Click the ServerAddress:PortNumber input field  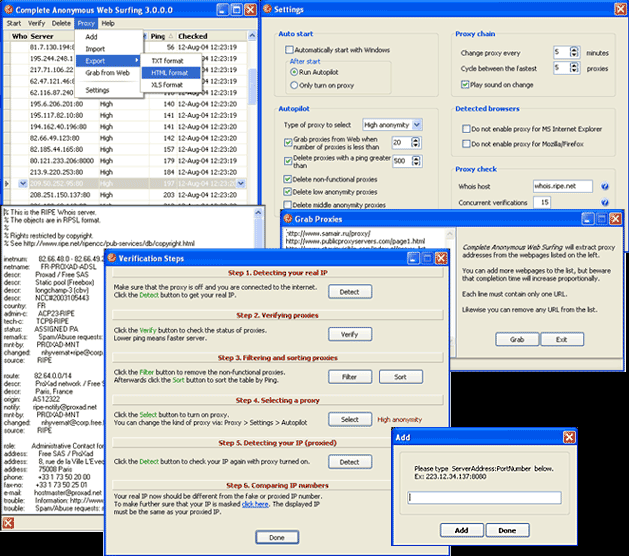pos(484,497)
